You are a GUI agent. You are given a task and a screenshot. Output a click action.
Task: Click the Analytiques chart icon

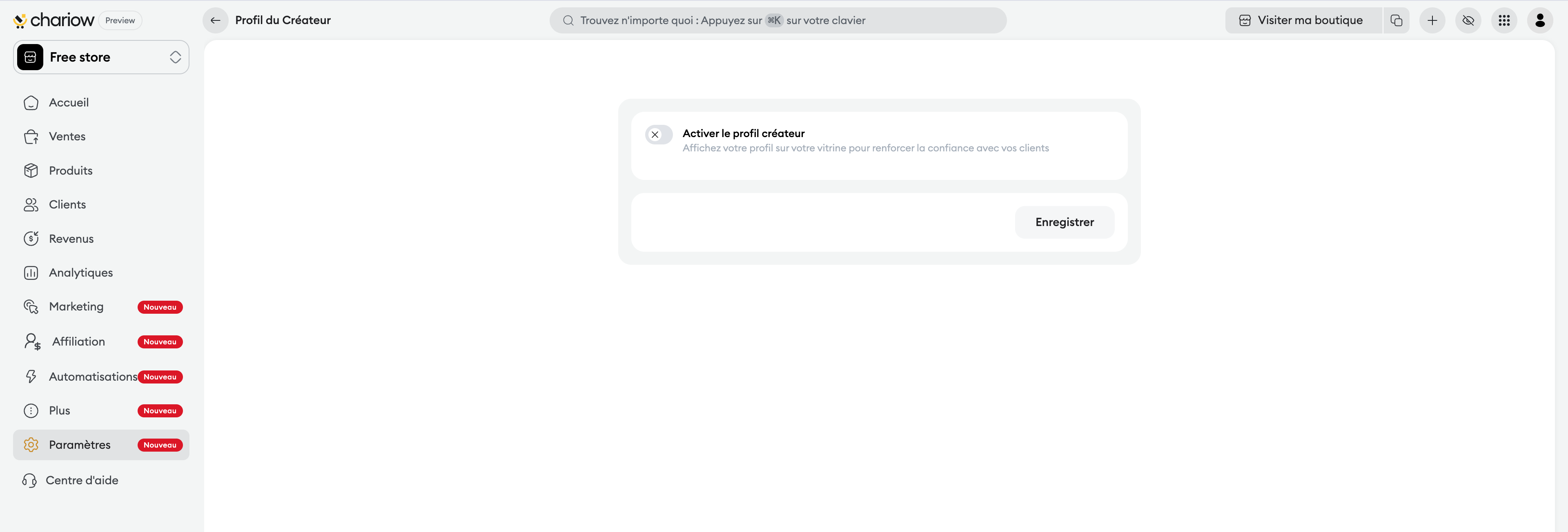[x=31, y=273]
